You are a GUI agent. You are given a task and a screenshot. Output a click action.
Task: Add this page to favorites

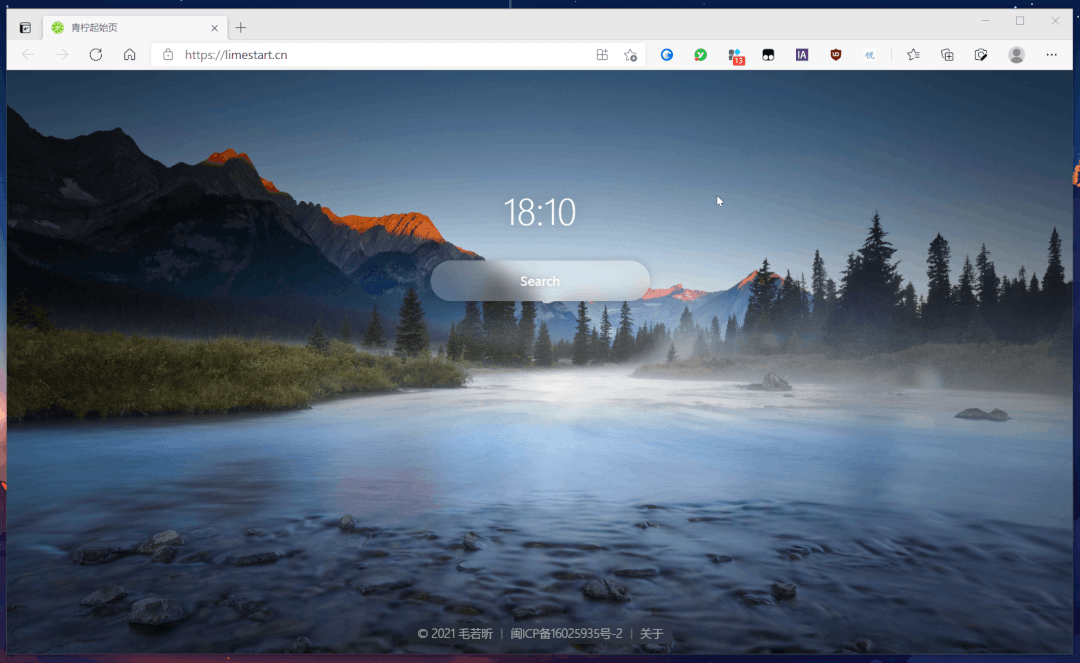coord(630,55)
